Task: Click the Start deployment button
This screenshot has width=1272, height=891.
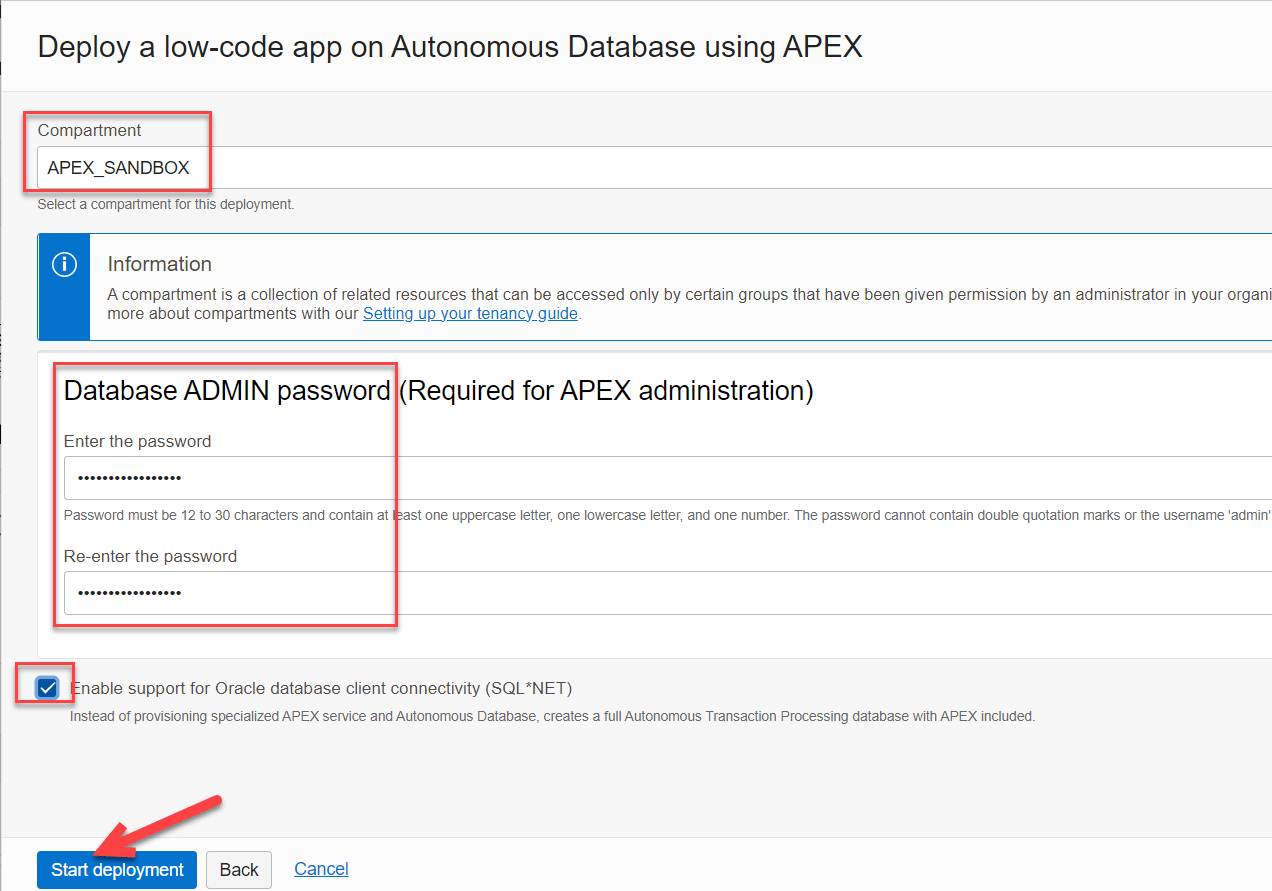Action: 117,869
